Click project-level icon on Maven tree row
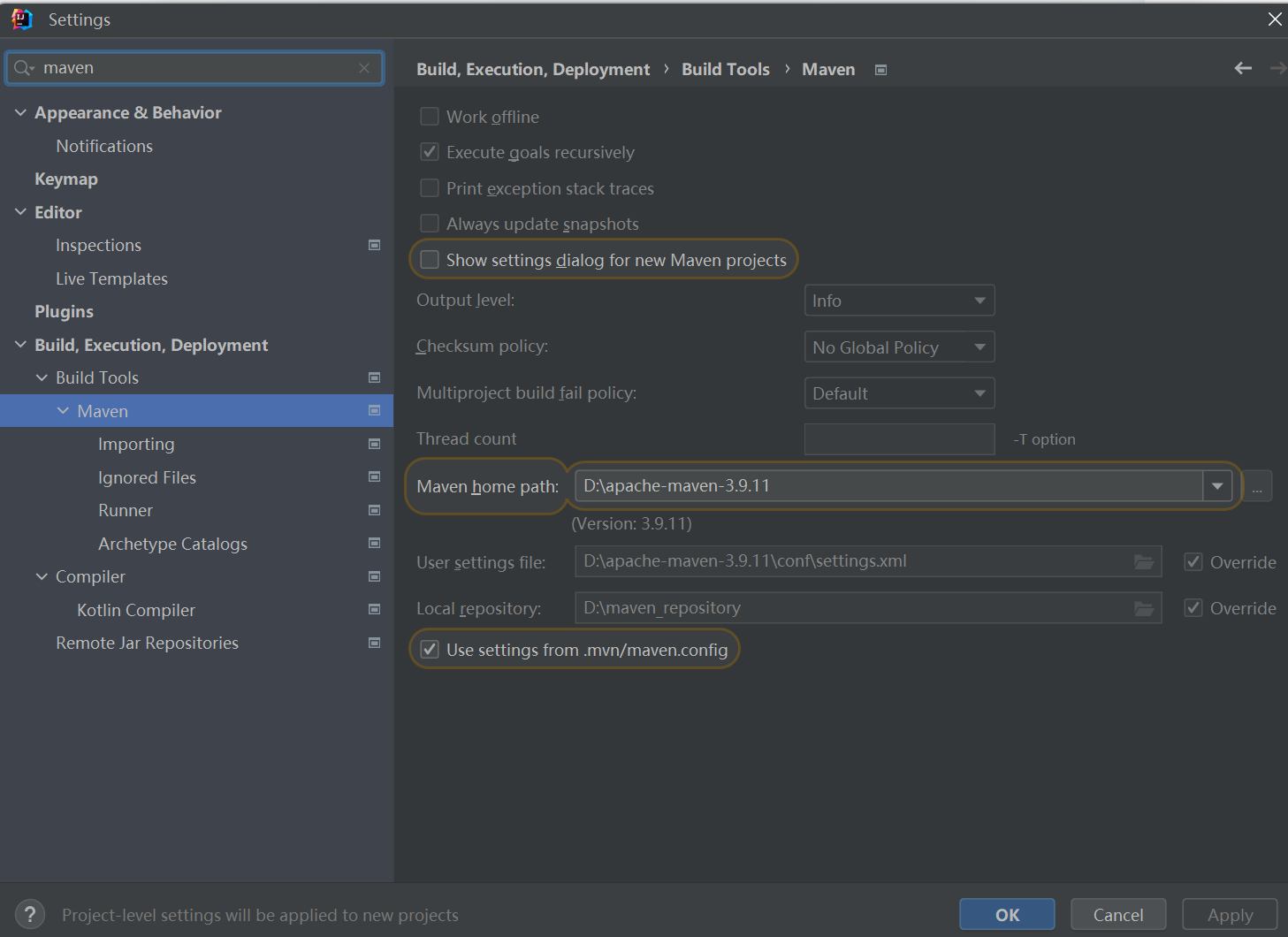The width and height of the screenshot is (1288, 937). [x=374, y=411]
